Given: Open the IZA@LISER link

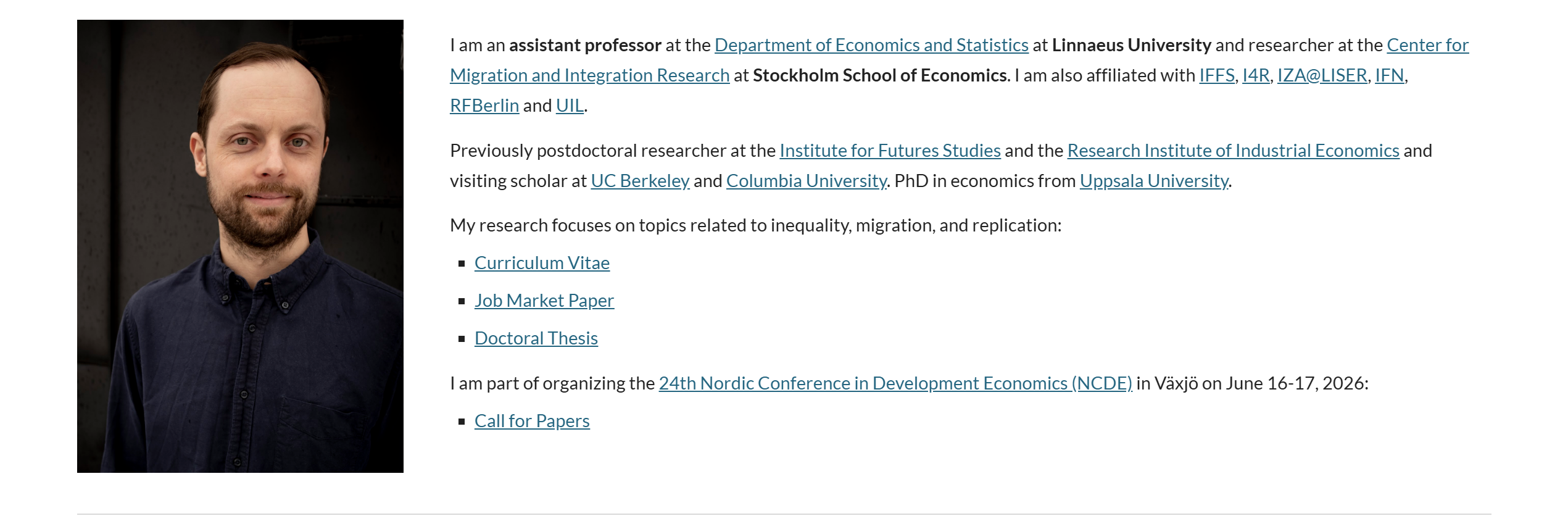Looking at the screenshot, I should [1321, 75].
